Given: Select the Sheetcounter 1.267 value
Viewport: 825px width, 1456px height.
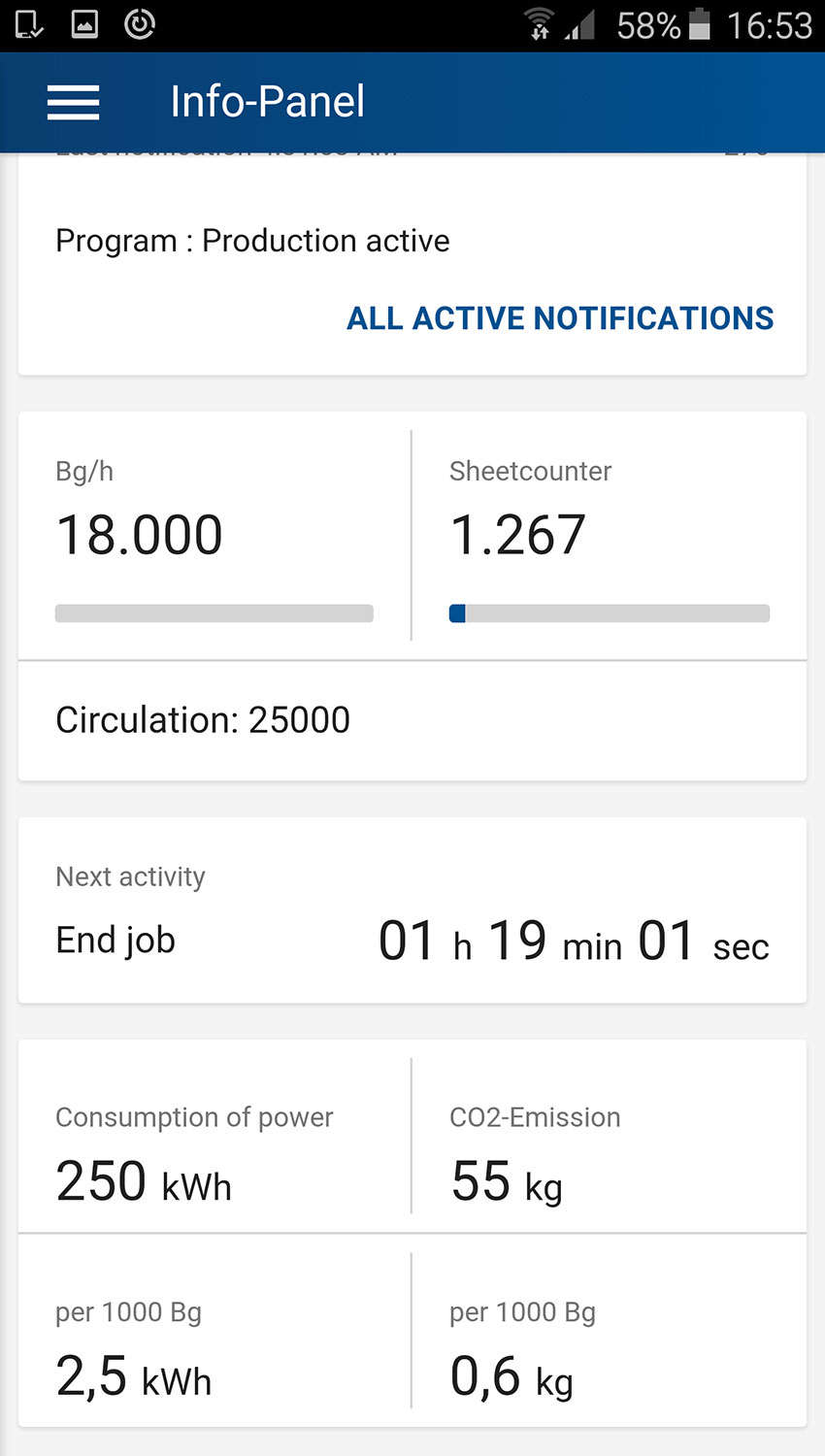Looking at the screenshot, I should tap(518, 535).
